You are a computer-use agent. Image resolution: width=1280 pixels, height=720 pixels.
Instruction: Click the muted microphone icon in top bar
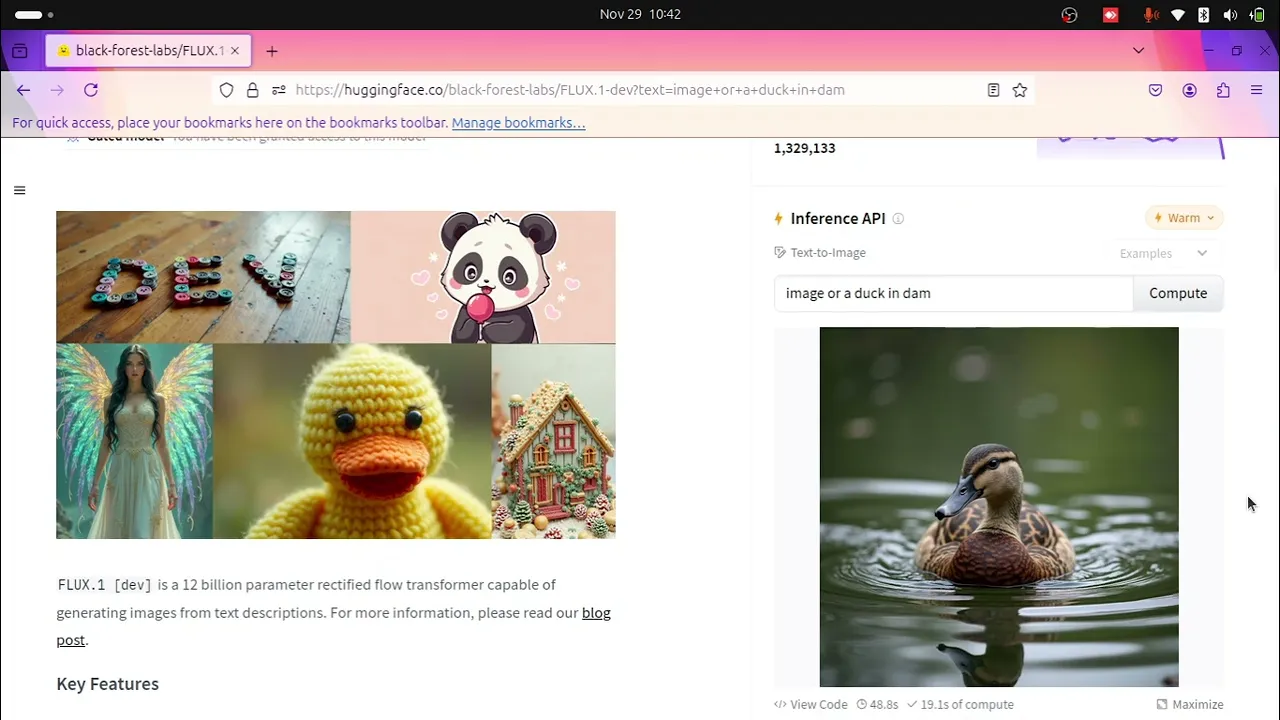1151,15
